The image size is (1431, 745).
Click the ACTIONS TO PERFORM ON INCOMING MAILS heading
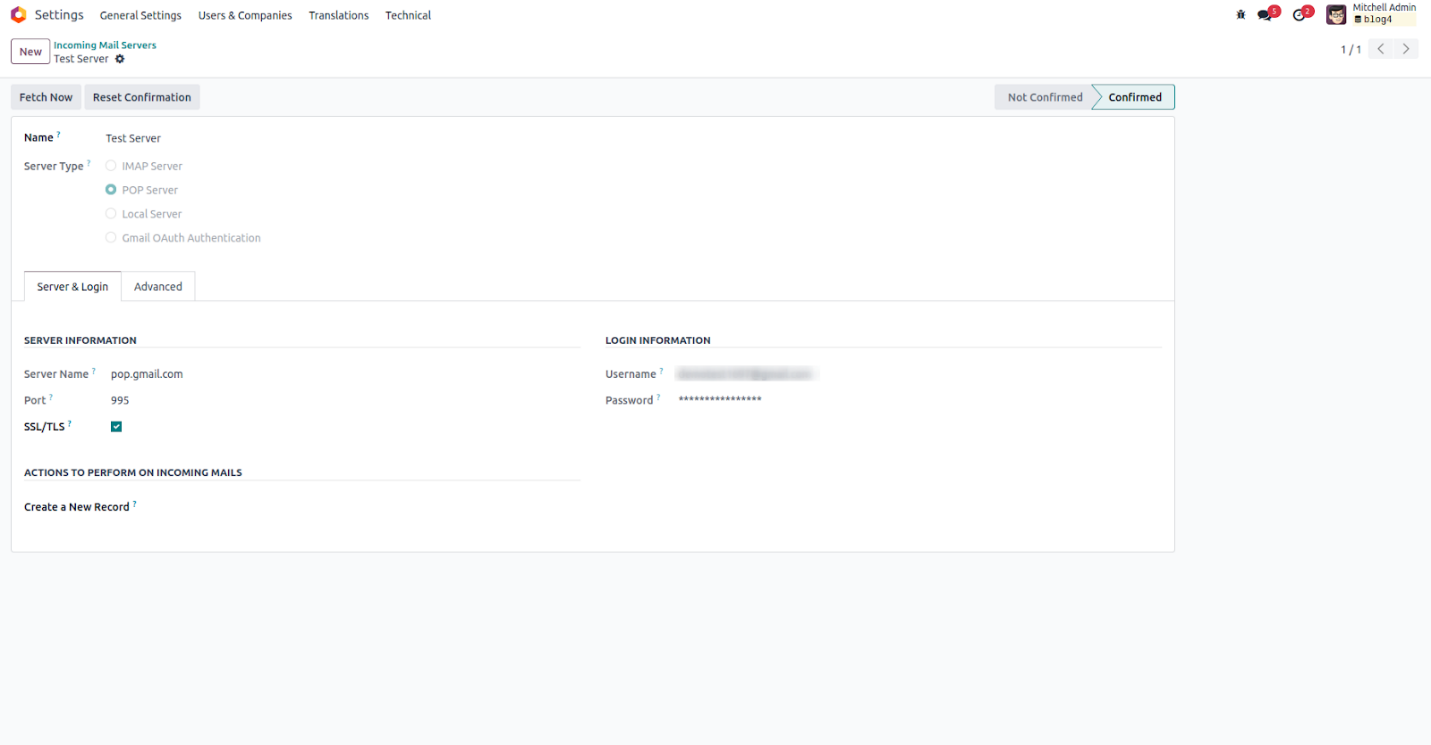[x=133, y=472]
